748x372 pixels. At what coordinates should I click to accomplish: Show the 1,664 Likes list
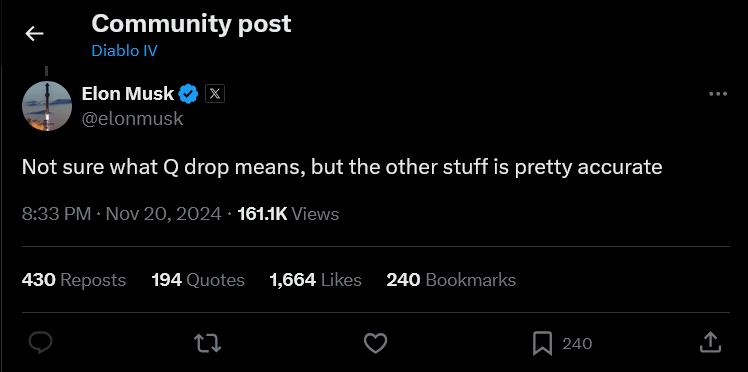click(315, 280)
